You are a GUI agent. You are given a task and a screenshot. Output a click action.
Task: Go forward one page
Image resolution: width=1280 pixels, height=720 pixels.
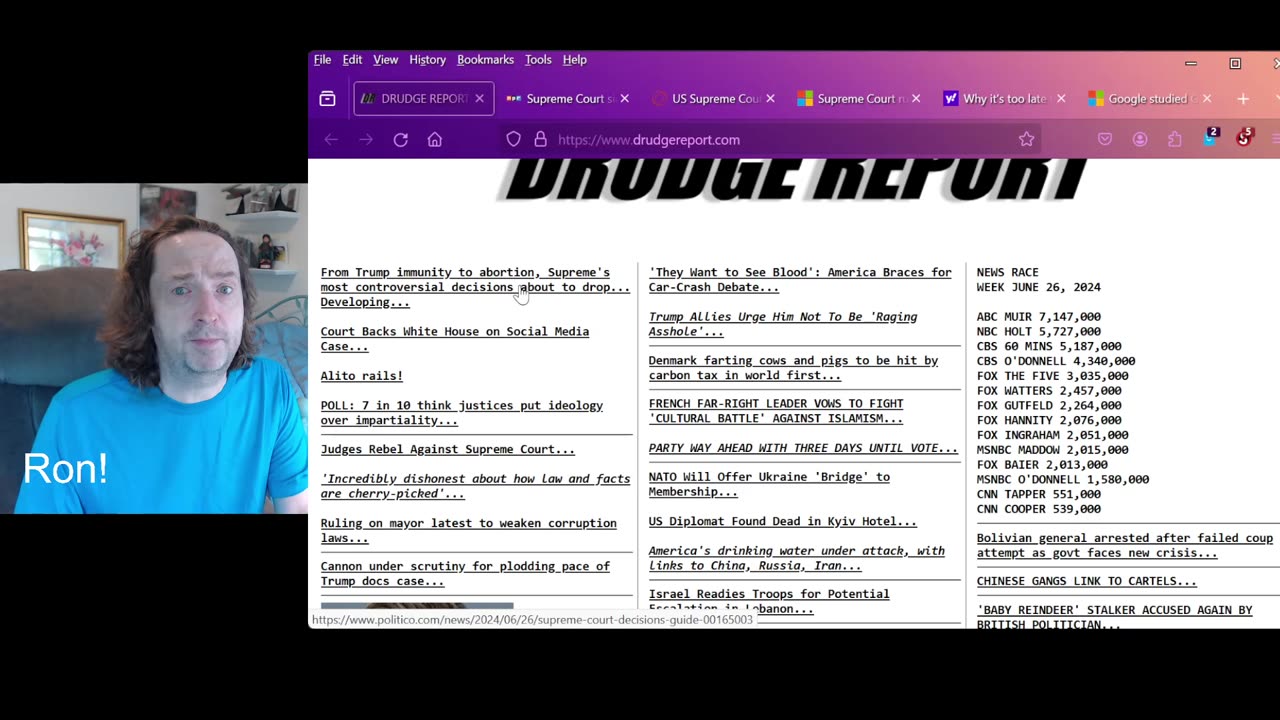tap(366, 140)
